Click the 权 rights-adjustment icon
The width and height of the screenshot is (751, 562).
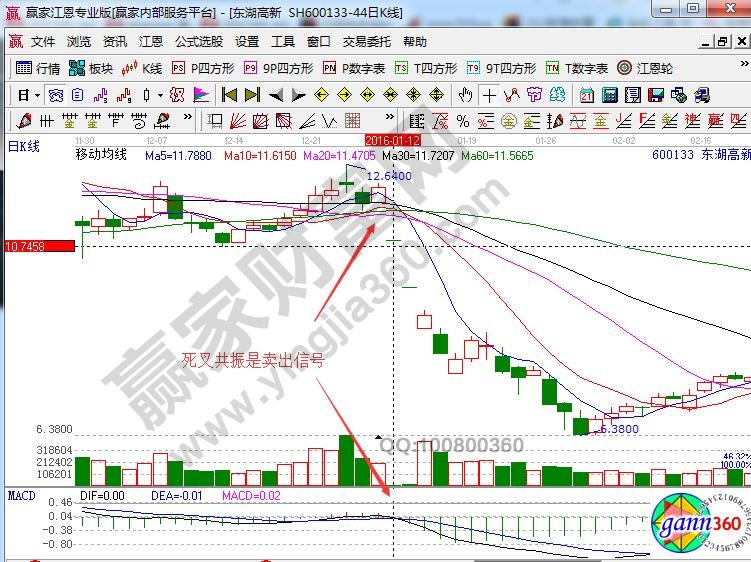177,95
